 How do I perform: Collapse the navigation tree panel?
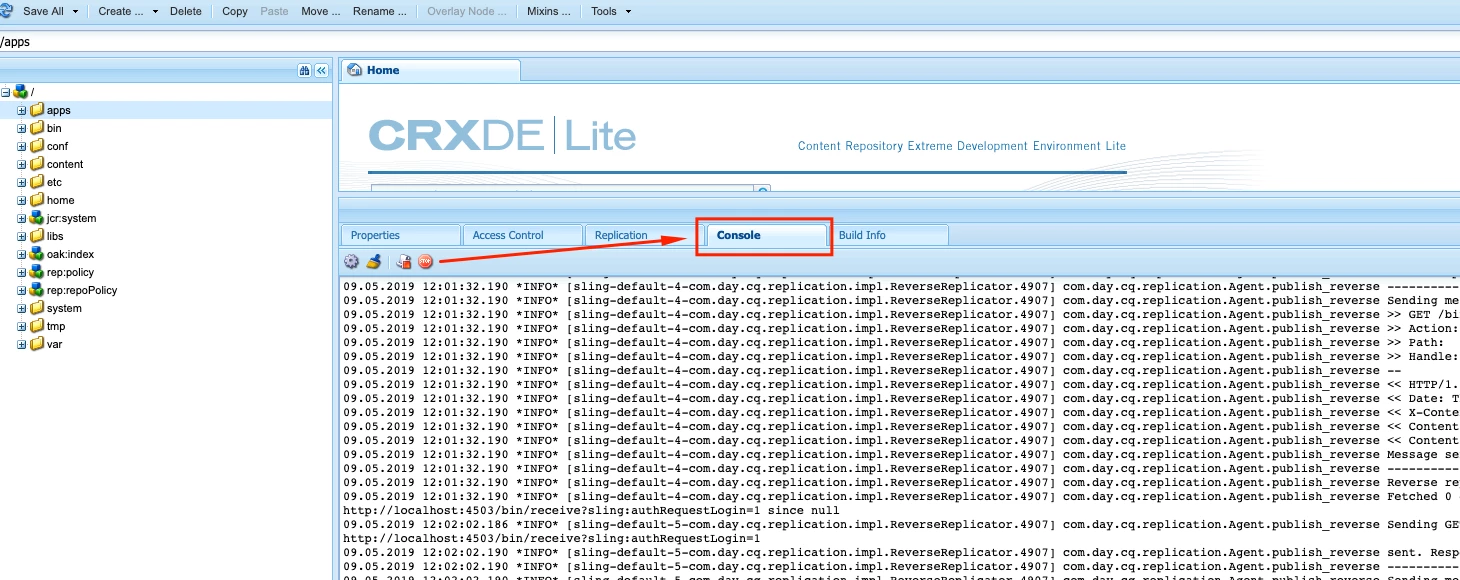click(x=321, y=71)
